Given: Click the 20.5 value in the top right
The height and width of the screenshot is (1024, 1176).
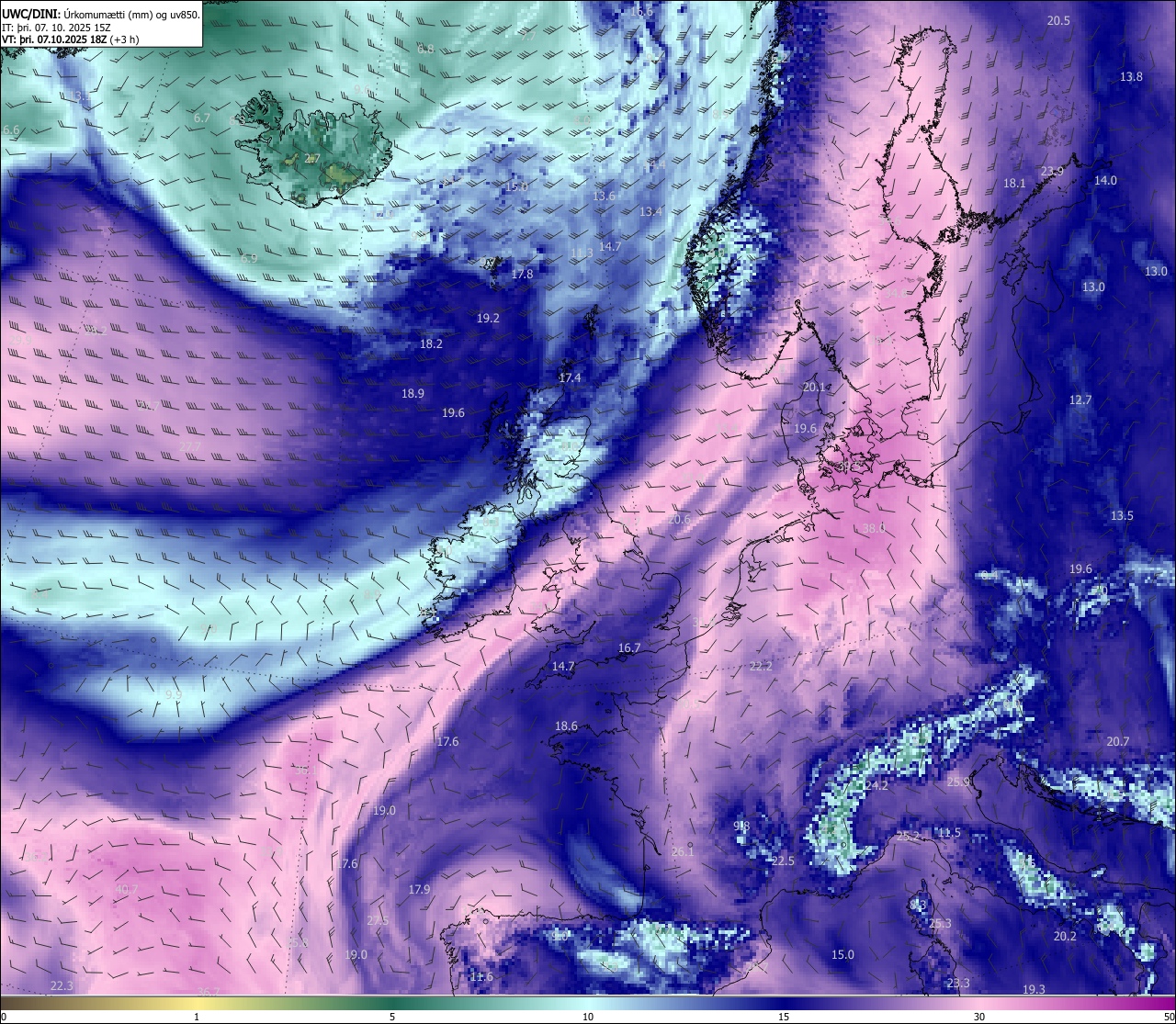Looking at the screenshot, I should click(x=1058, y=20).
